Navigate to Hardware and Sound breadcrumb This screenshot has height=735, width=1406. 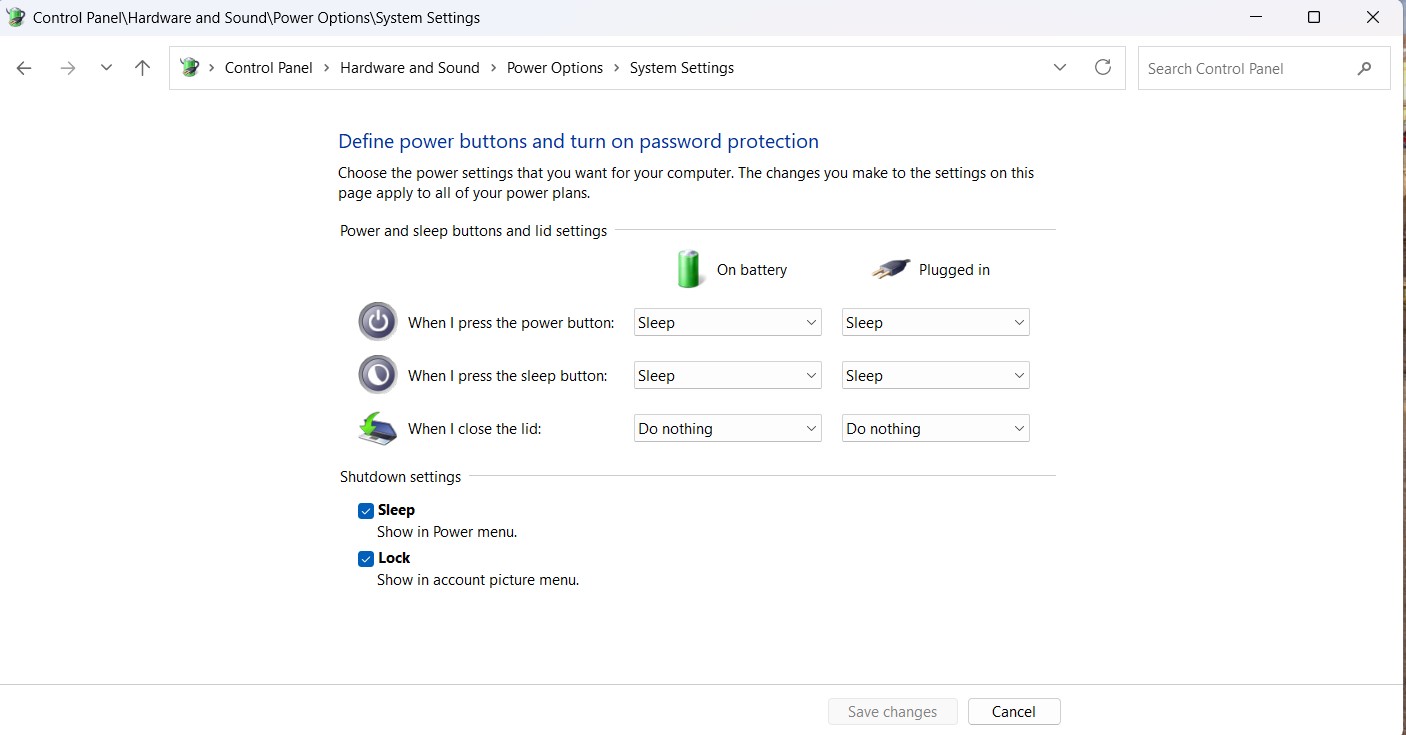[x=410, y=68]
